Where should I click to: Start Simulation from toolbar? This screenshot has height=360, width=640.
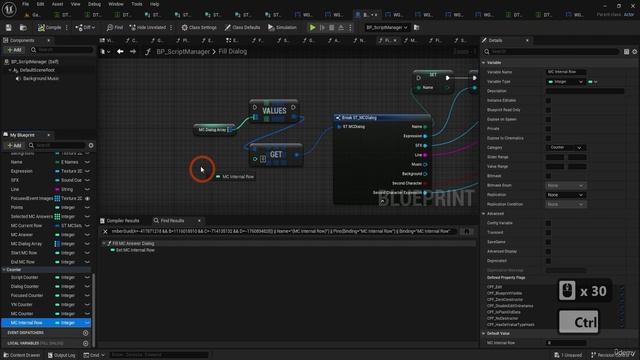pyautogui.click(x=282, y=27)
